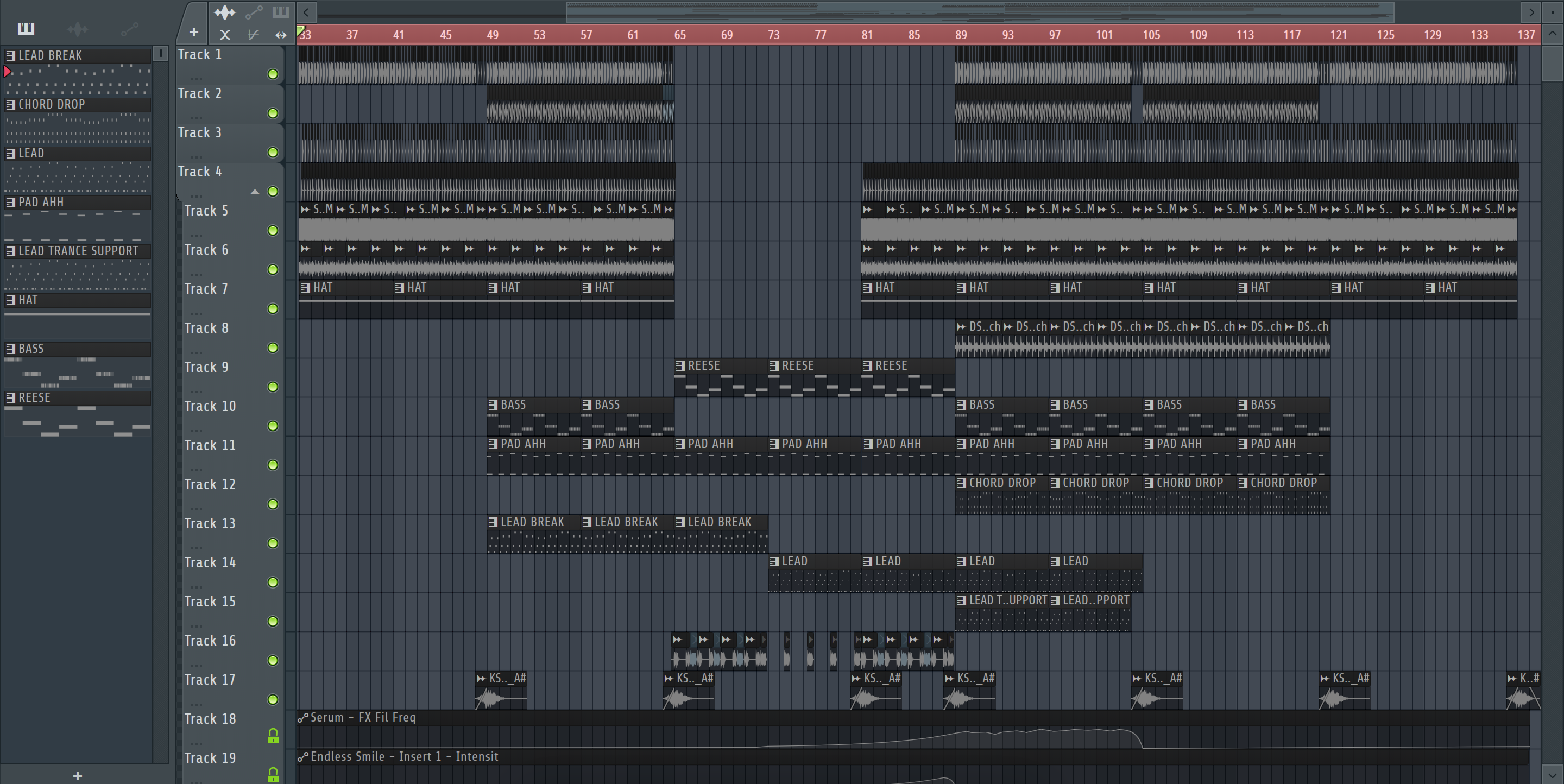Select the LEAD BREAK pattern in picker
The width and height of the screenshot is (1564, 784).
pyautogui.click(x=78, y=55)
